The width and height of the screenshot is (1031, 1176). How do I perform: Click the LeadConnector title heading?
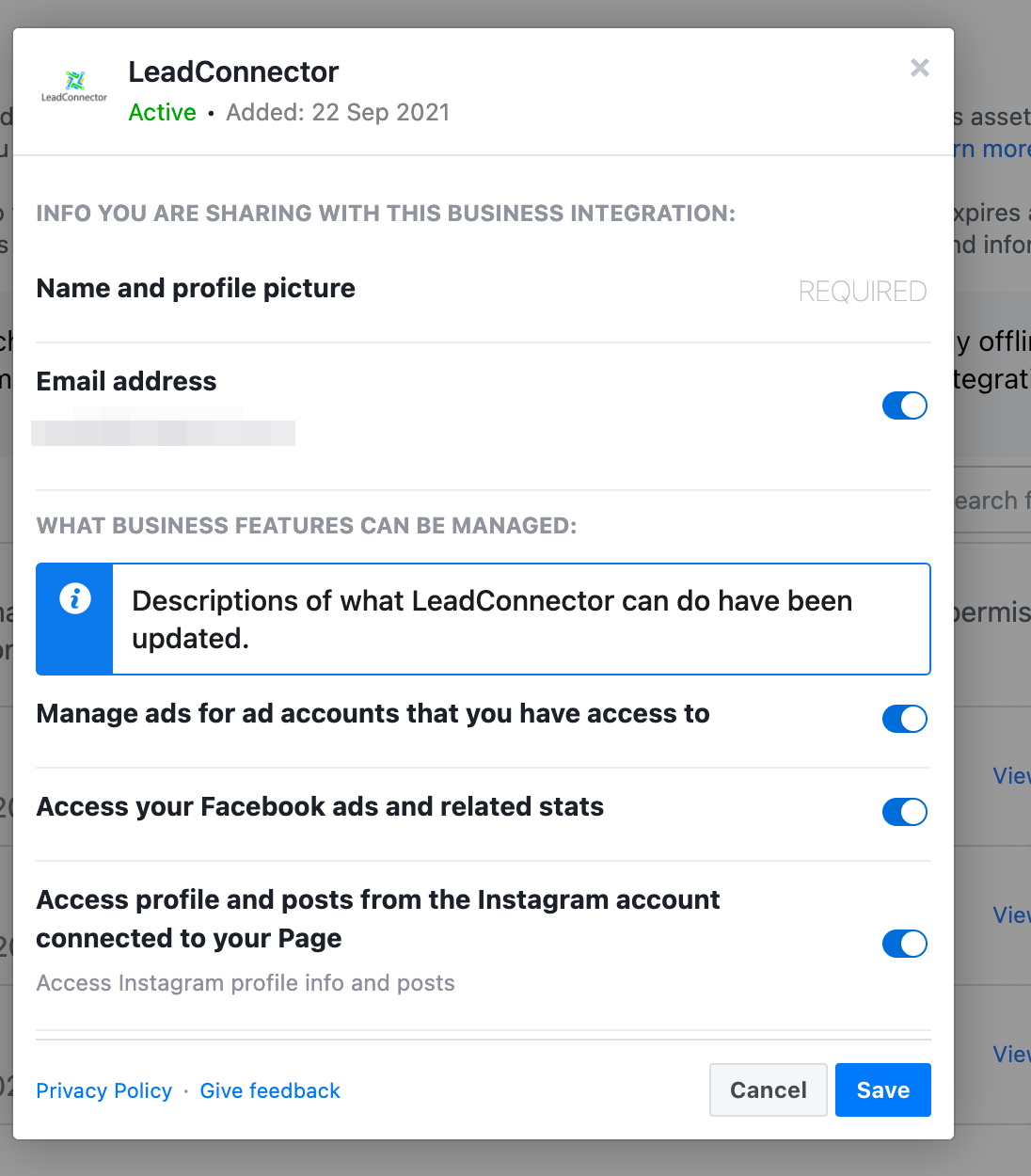pyautogui.click(x=233, y=72)
